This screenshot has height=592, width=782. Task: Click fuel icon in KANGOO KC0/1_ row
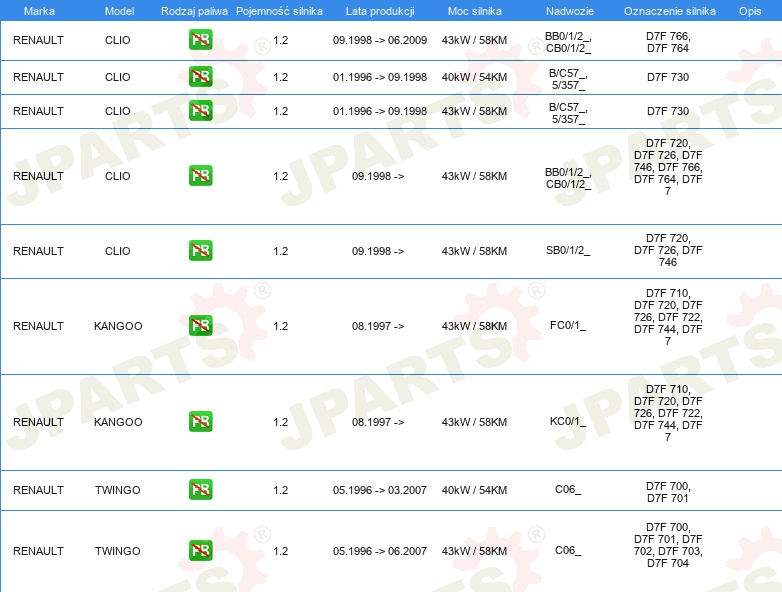pyautogui.click(x=200, y=422)
